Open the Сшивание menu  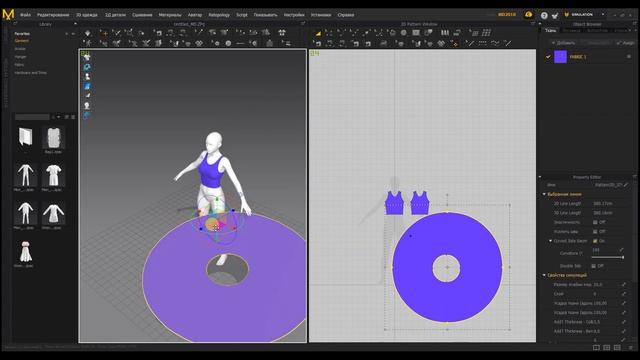142,15
